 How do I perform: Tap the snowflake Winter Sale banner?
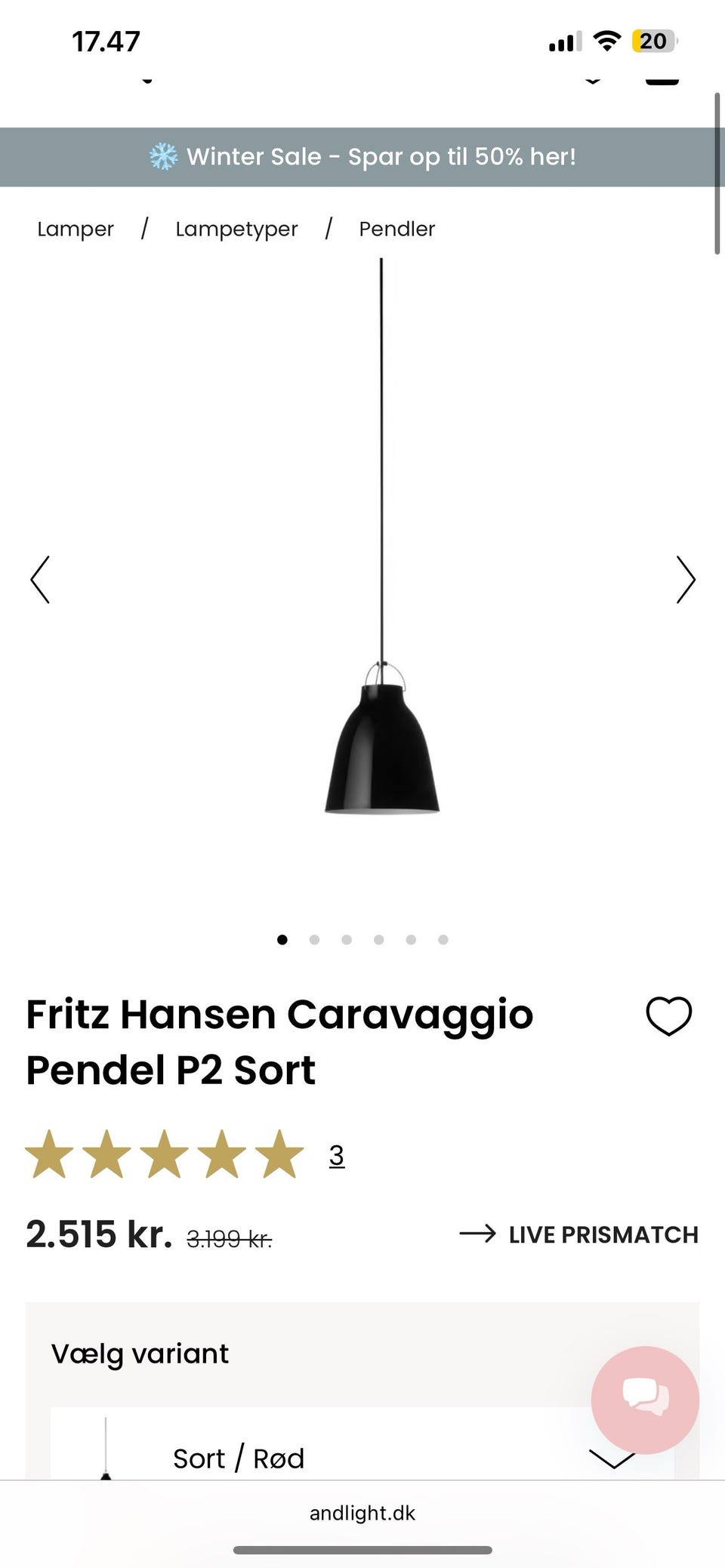362,157
